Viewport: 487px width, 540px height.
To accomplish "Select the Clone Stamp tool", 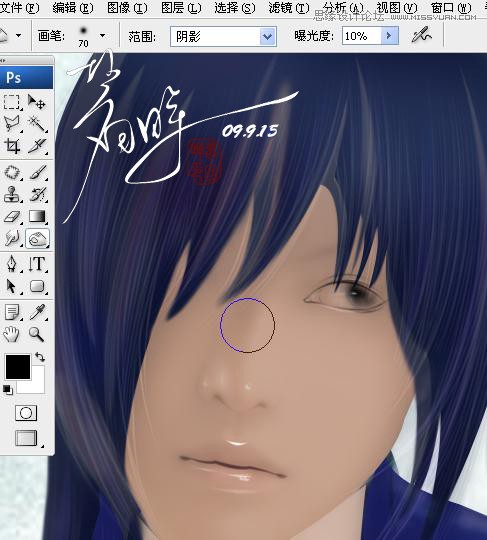I will coord(11,195).
